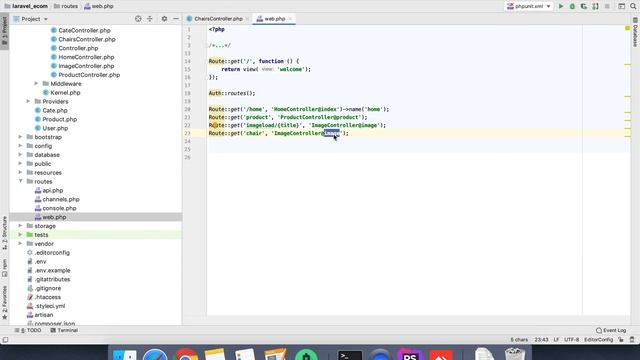Click the disabled stop button
Screen dimensions: 640x360
pyautogui.click(x=607, y=6)
